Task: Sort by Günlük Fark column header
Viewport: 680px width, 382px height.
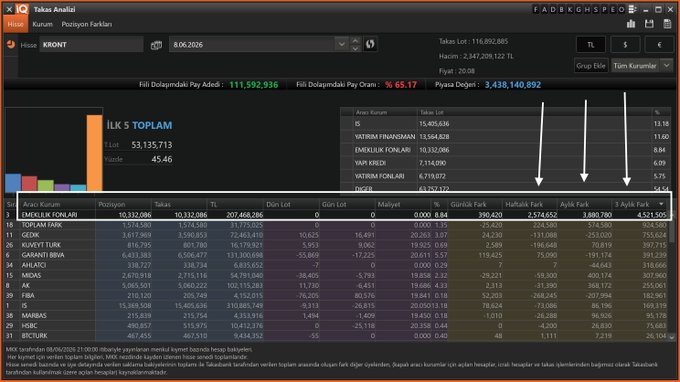Action: pos(475,204)
